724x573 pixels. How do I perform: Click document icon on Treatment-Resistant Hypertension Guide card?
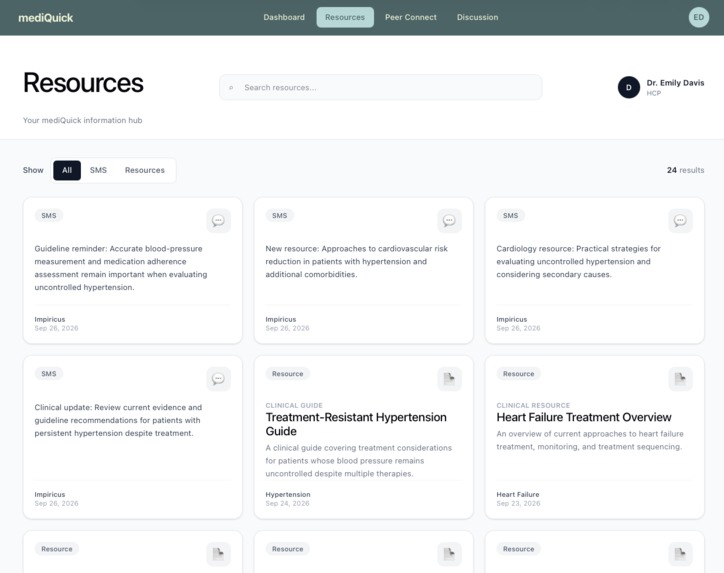(x=449, y=379)
